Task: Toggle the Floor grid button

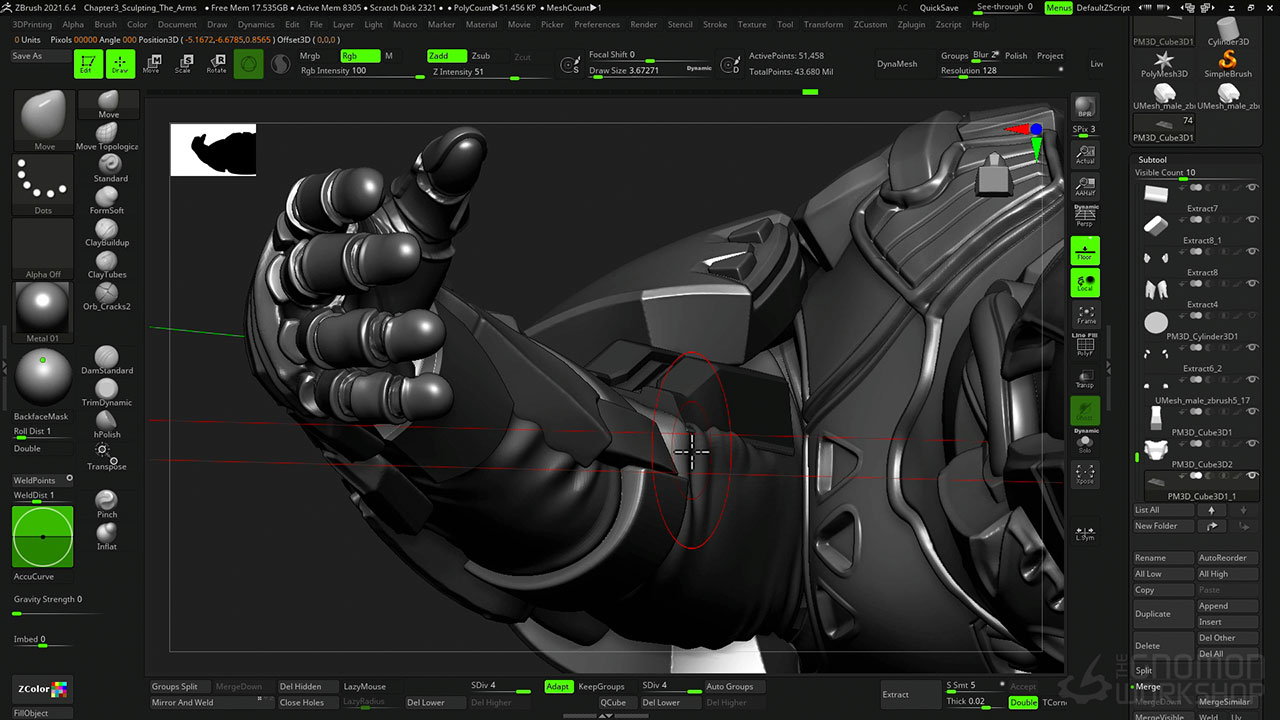Action: 1085,251
